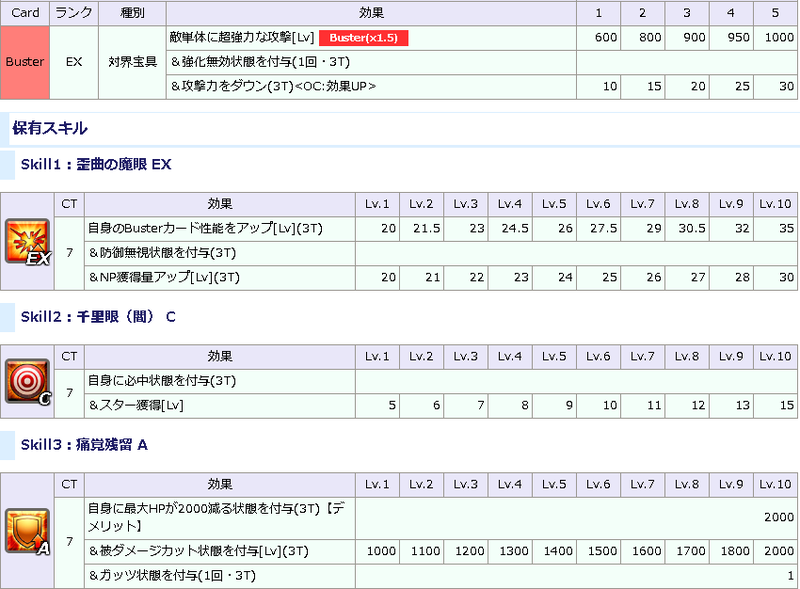Viewport: 800px width, 589px height.
Task: Click Skill1 table 効果 column header
Action: [220, 204]
